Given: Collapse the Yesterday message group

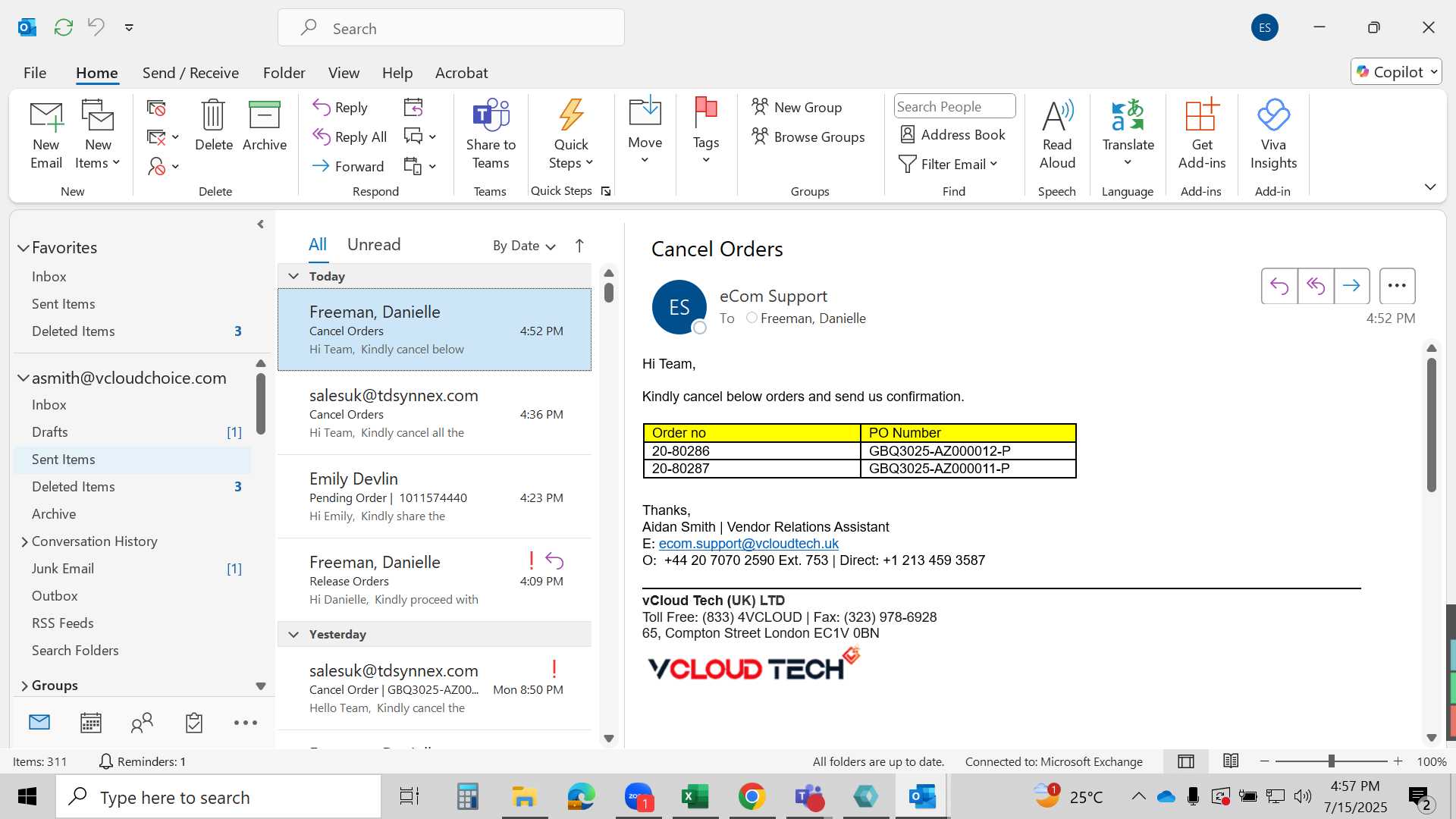Looking at the screenshot, I should point(293,634).
